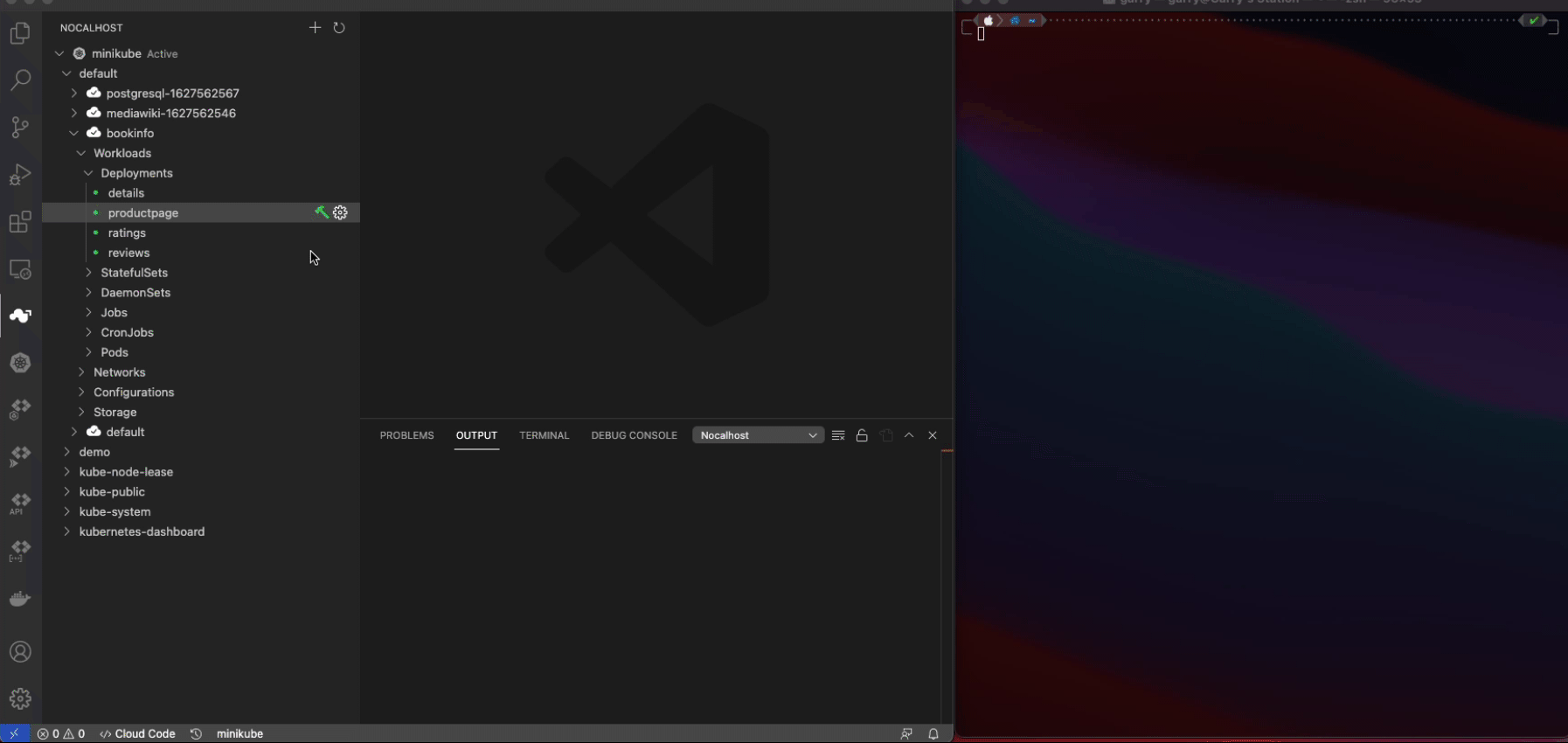Collapse the Deployments node
The width and height of the screenshot is (1568, 743).
pyautogui.click(x=88, y=173)
